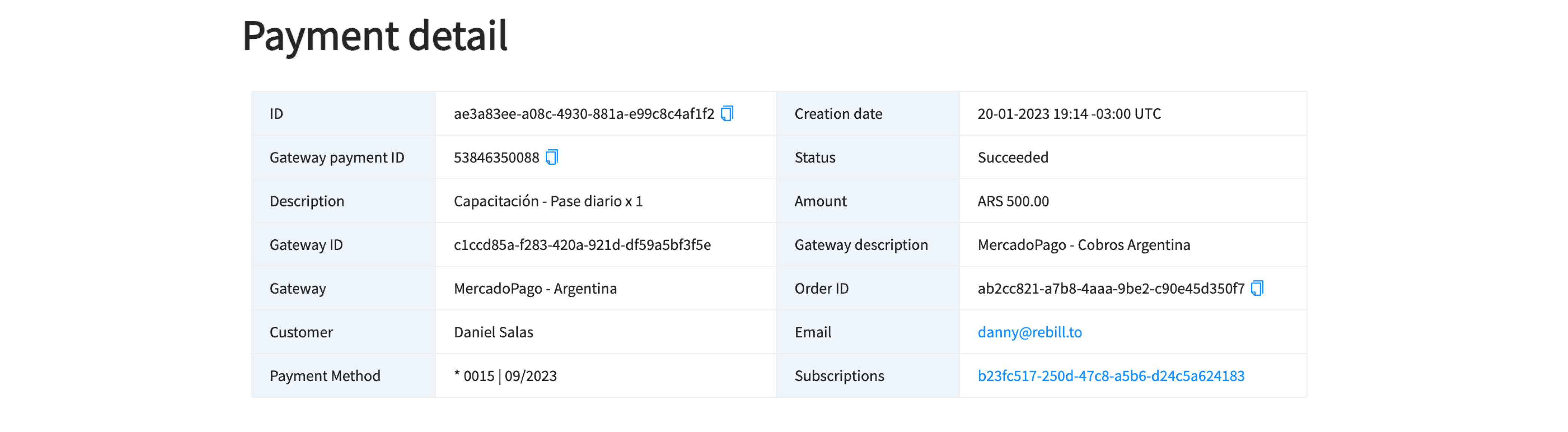
Task: Click the Order ID value ab2cc821
Action: pos(1110,289)
